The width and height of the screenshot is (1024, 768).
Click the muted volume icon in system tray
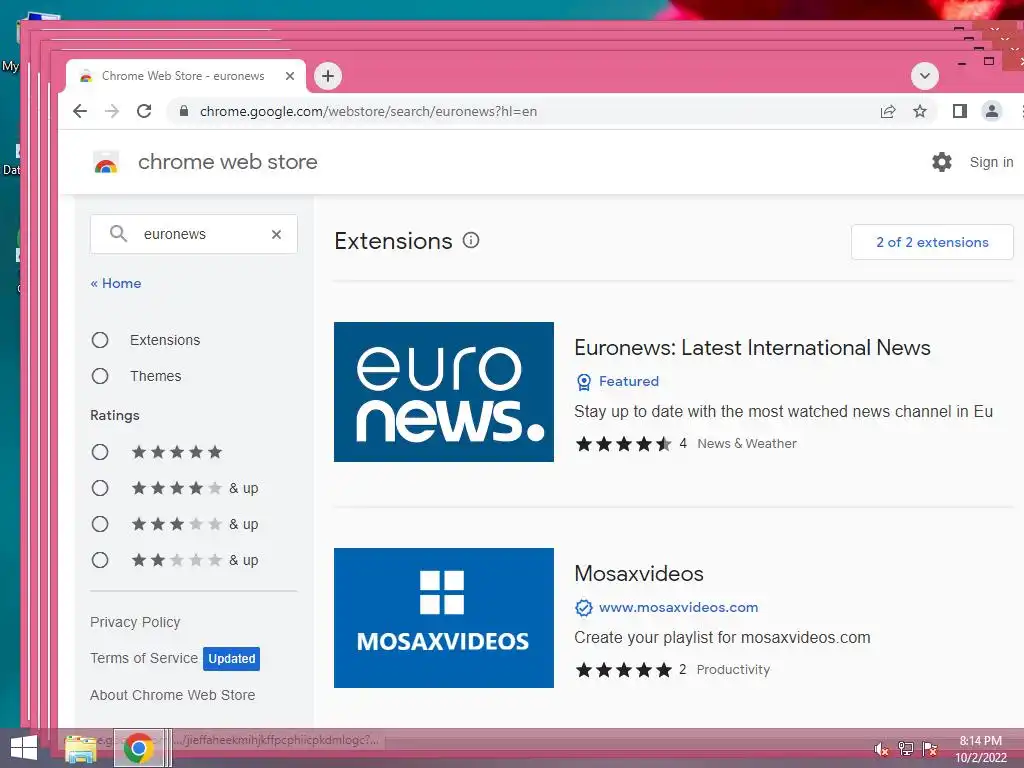[882, 749]
